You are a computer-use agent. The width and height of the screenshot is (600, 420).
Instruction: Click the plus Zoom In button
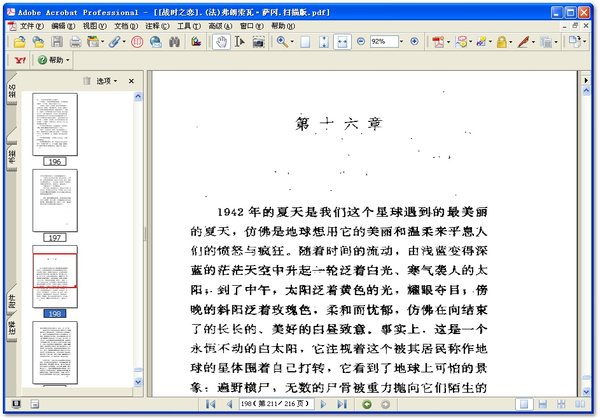[x=414, y=41]
